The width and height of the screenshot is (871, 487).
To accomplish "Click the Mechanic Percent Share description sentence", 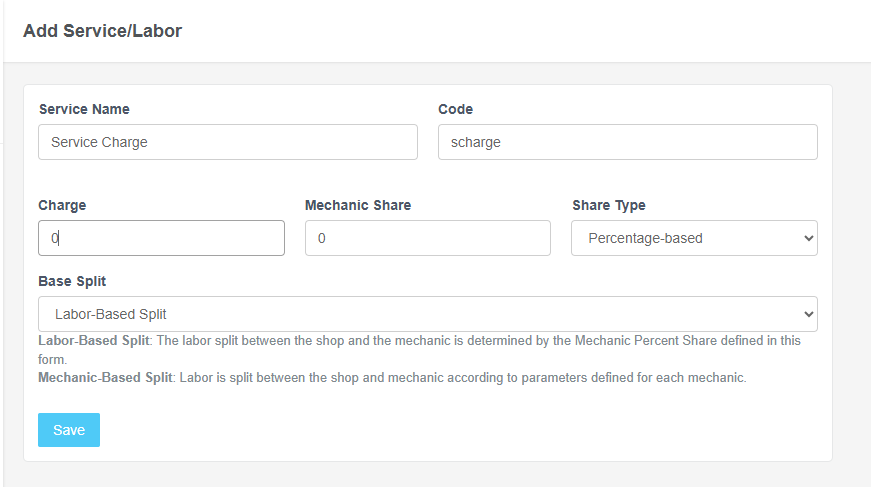I will coord(480,341).
